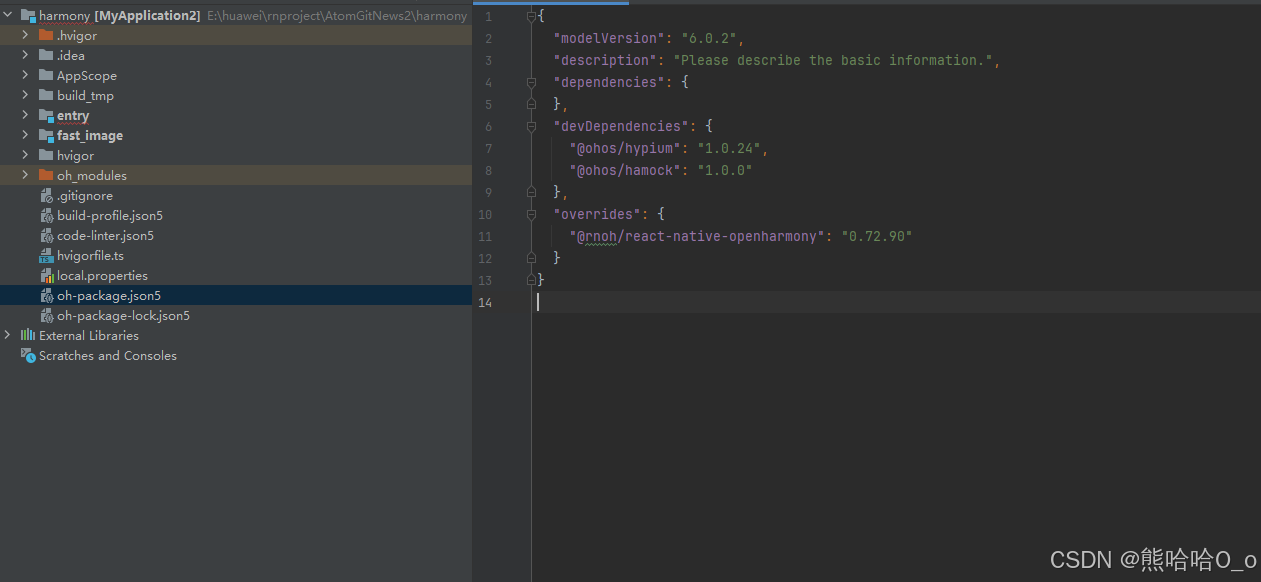This screenshot has width=1261, height=582.
Task: Click the "1.0.24" version value
Action: tap(729, 148)
